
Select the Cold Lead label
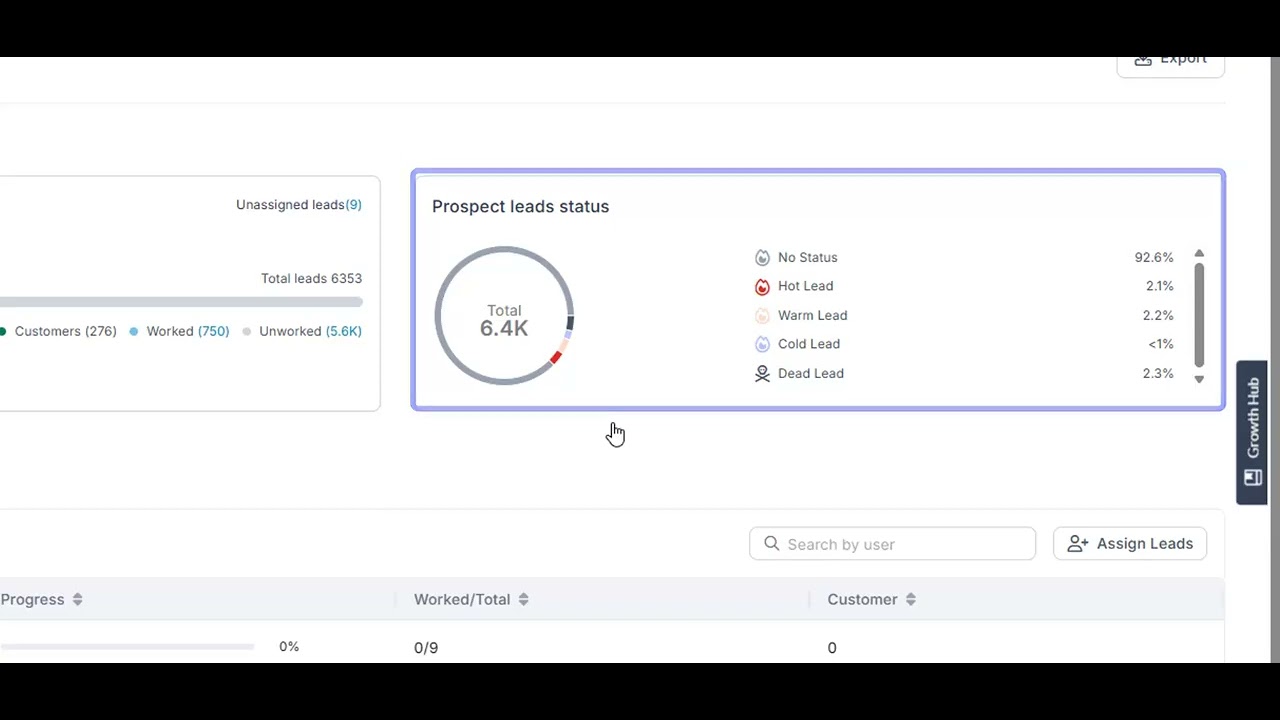(x=809, y=344)
